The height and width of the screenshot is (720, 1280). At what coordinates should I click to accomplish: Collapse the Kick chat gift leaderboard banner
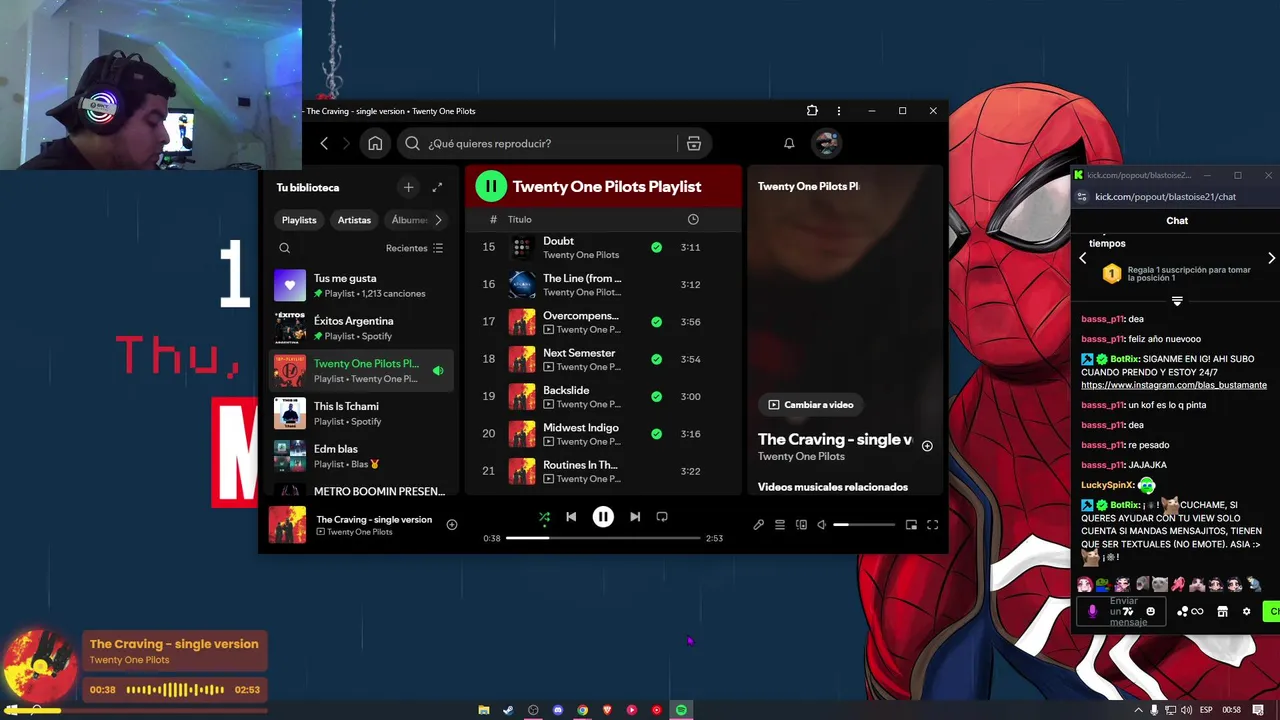1177,301
